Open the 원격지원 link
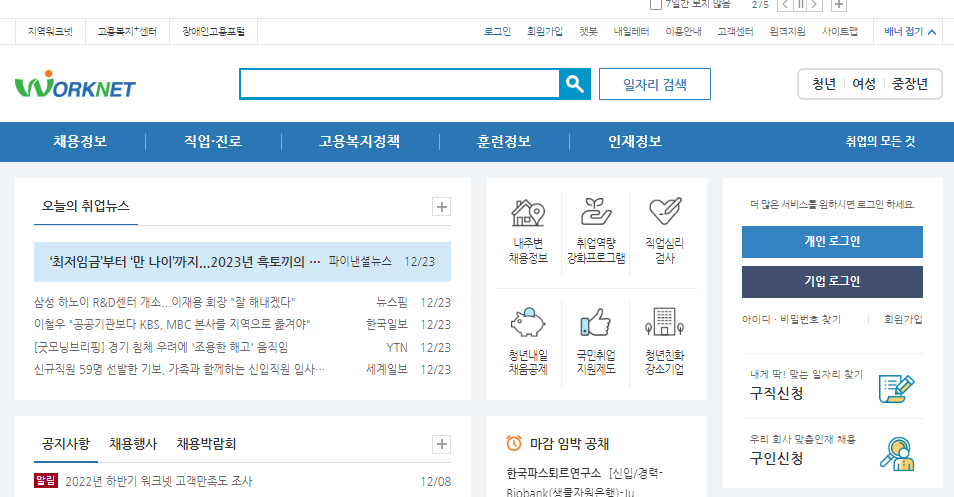954x497 pixels. coord(787,32)
